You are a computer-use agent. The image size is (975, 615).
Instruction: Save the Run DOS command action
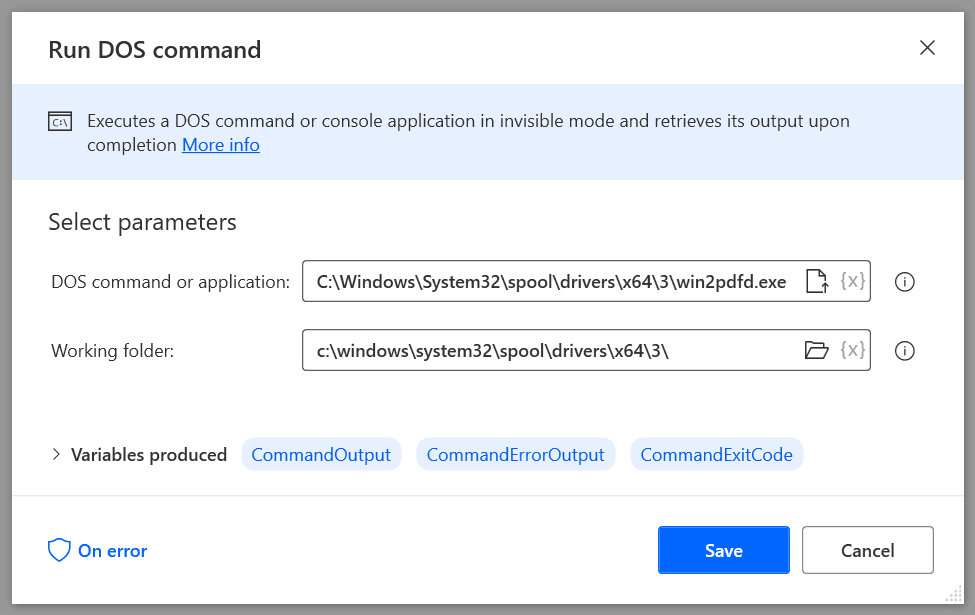click(723, 550)
